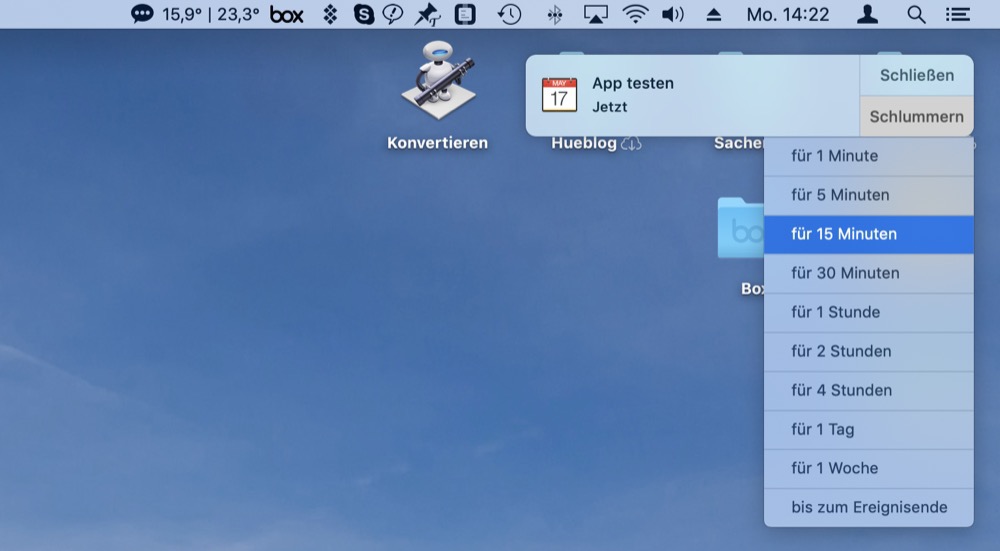
Task: Open Time Machine menu bar icon
Action: click(510, 14)
